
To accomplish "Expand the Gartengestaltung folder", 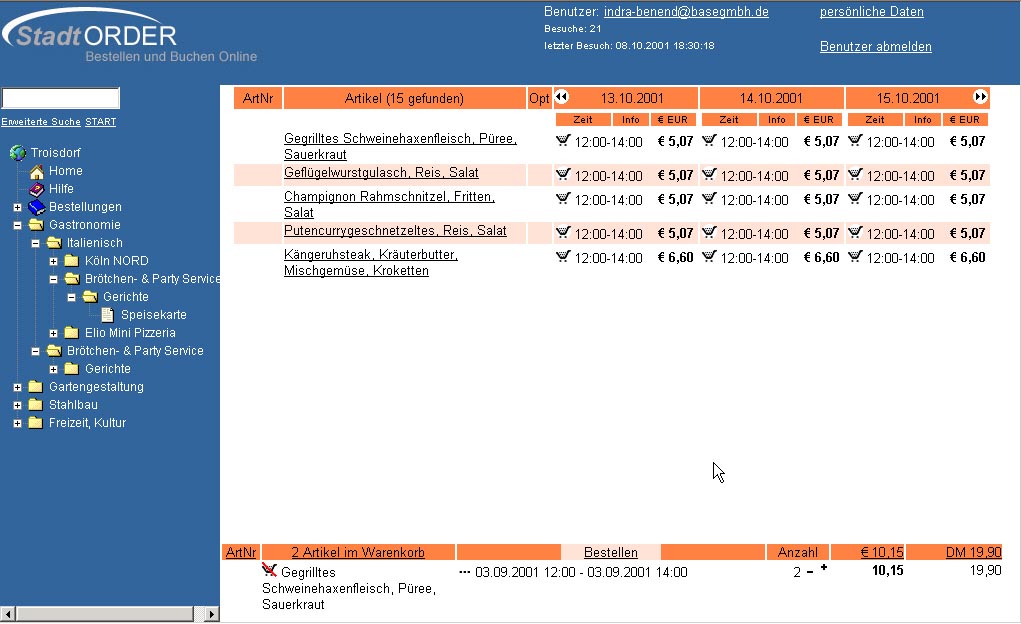I will (x=17, y=387).
